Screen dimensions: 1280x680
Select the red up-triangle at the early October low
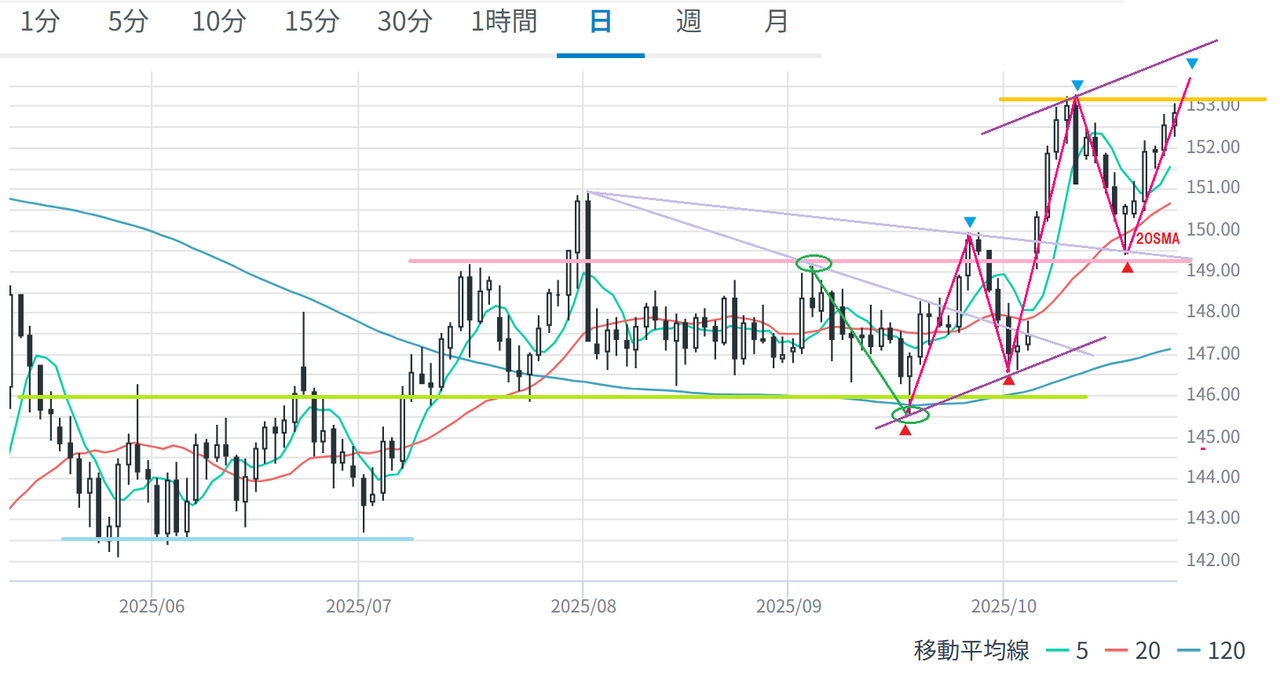pyautogui.click(x=1009, y=379)
